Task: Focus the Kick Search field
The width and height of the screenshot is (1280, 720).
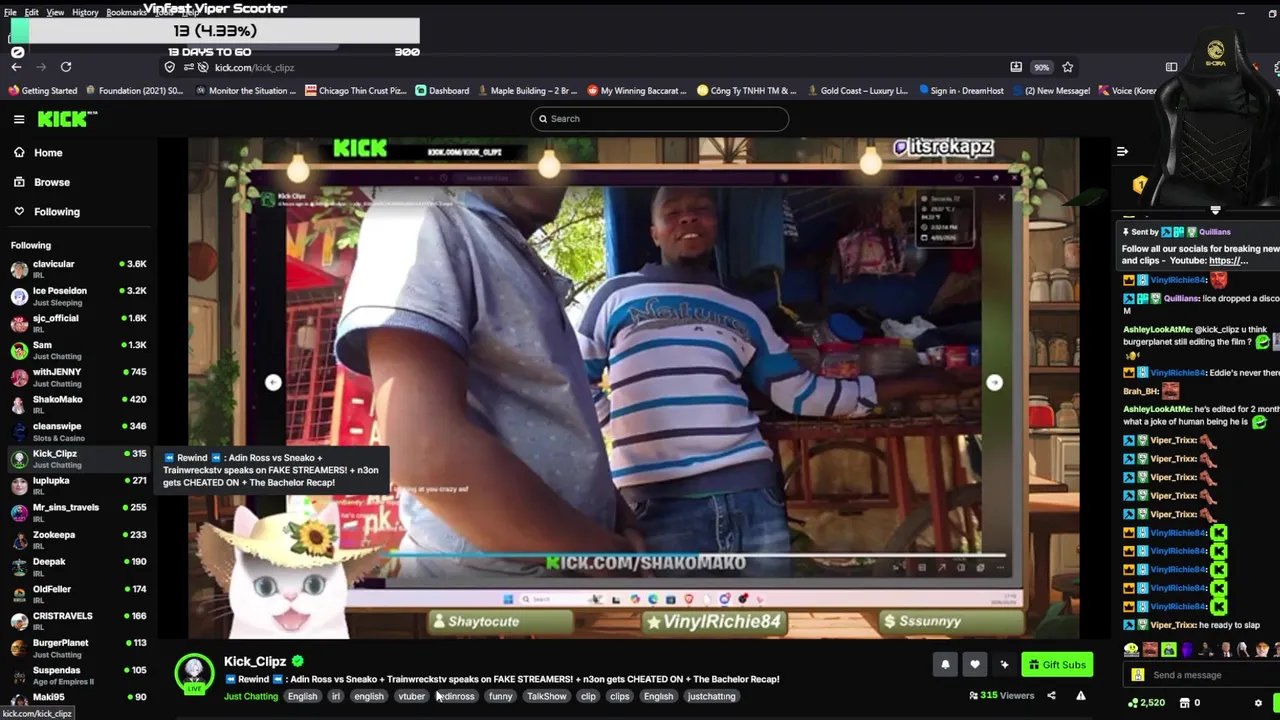Action: tap(659, 119)
